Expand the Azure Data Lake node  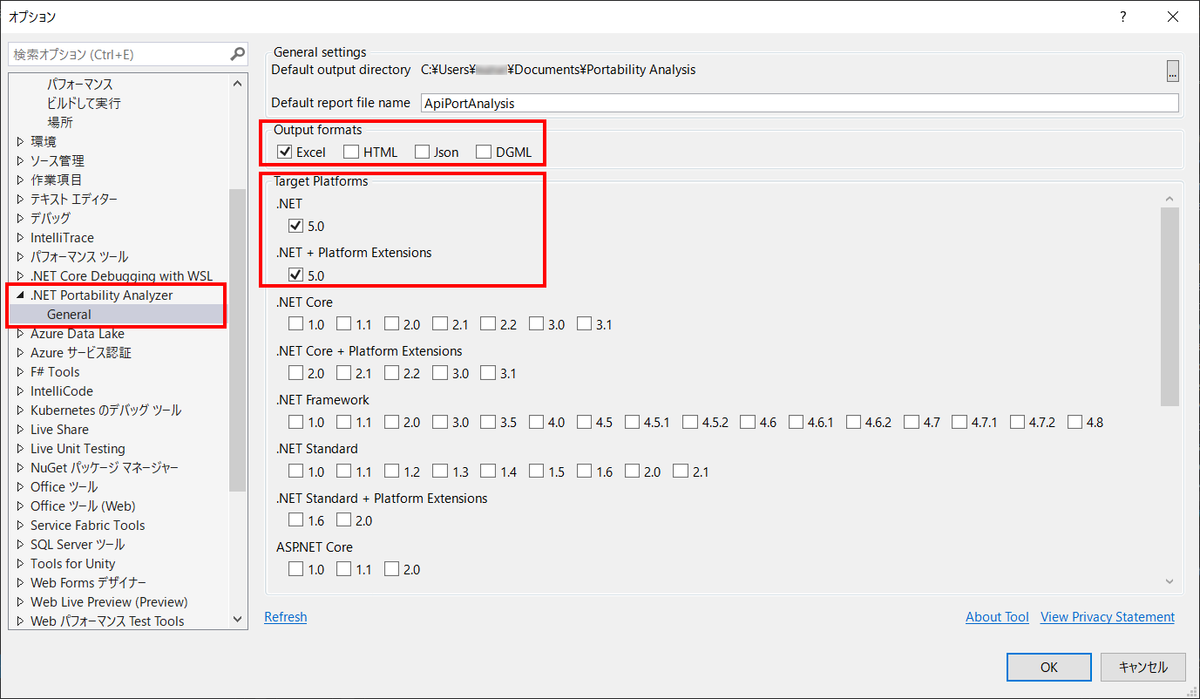pyautogui.click(x=20, y=334)
